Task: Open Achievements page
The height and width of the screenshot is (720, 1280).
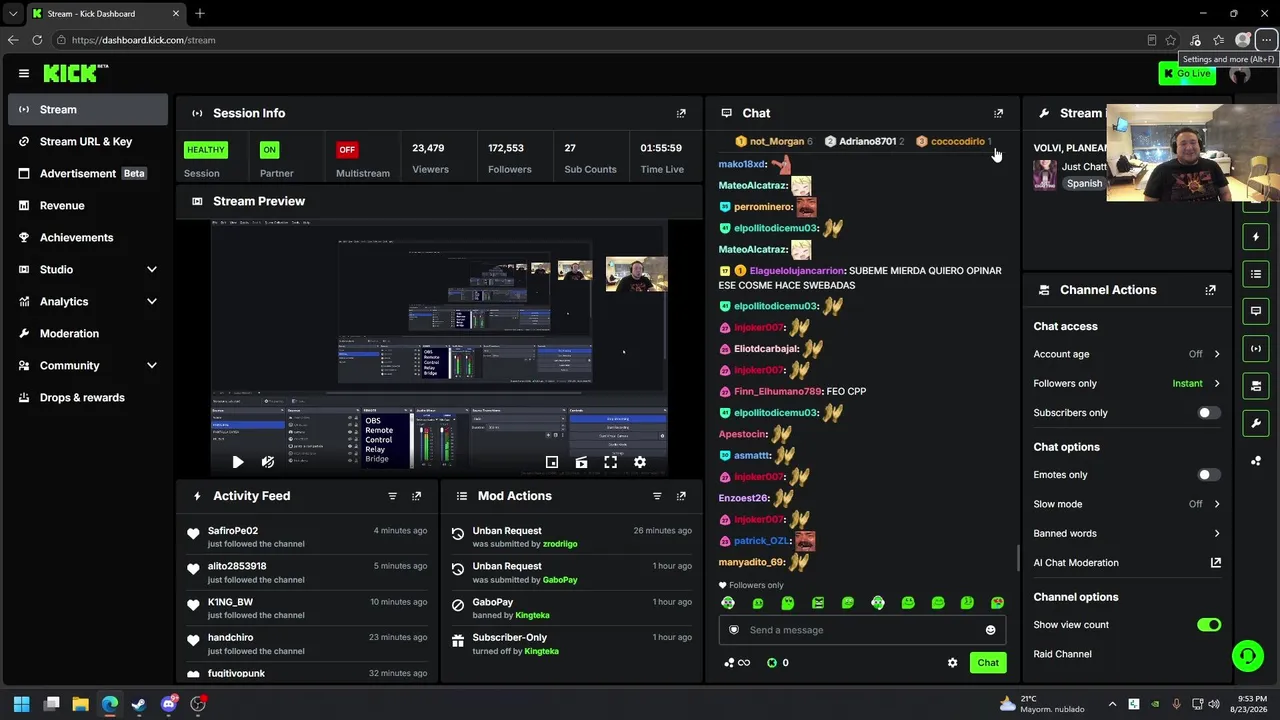Action: 88,237
